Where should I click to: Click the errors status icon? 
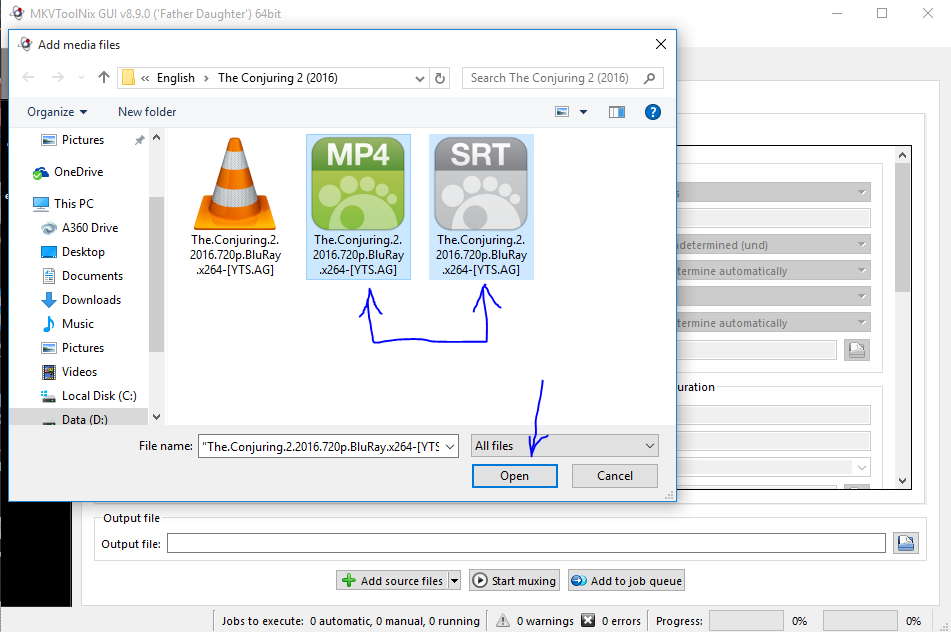click(x=588, y=620)
